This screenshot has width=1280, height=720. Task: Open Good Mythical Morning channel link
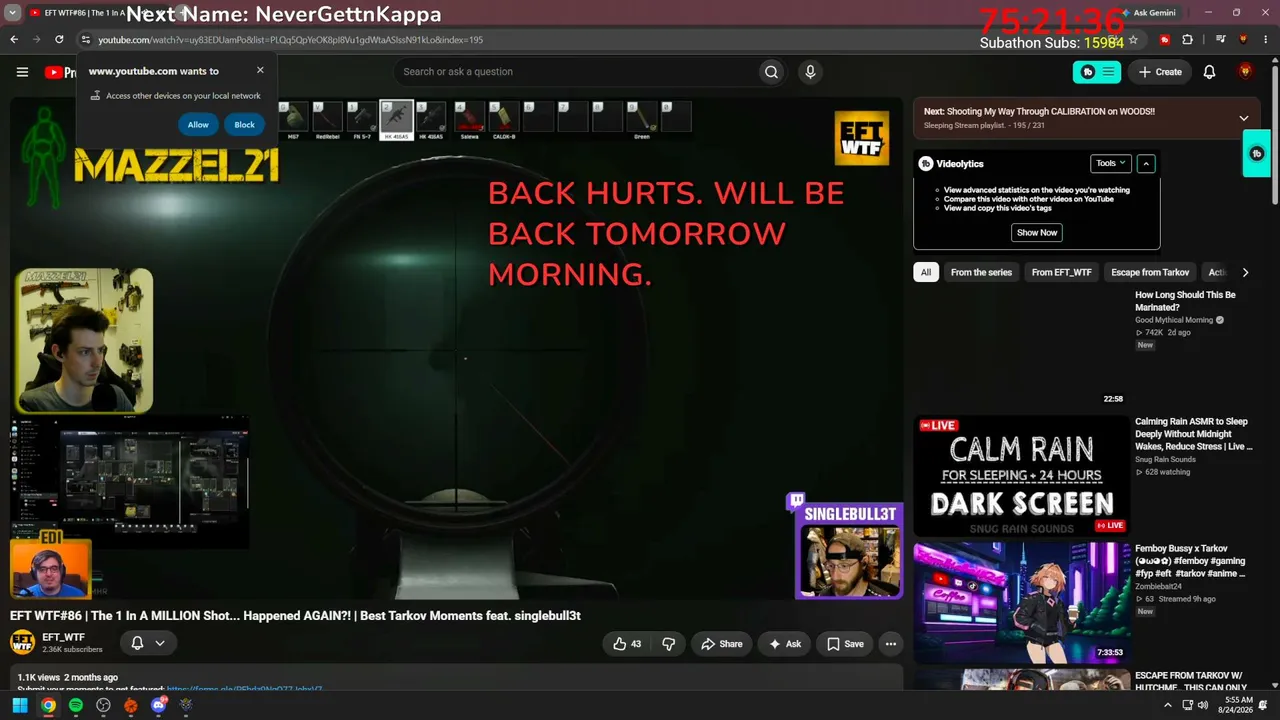point(1174,320)
